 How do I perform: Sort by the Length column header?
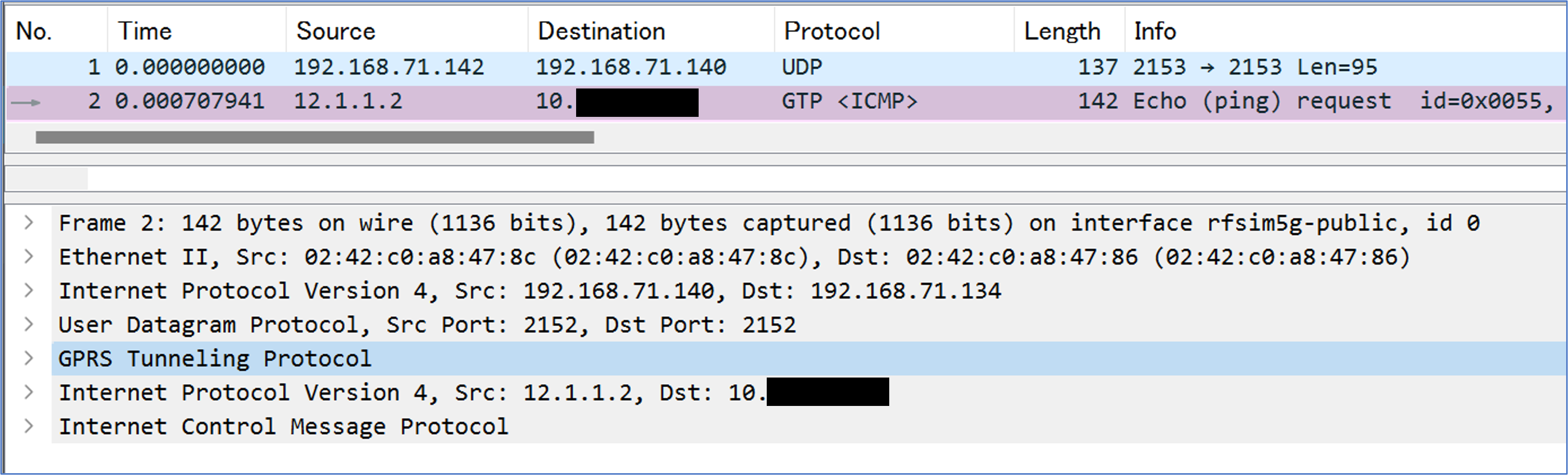[1069, 30]
